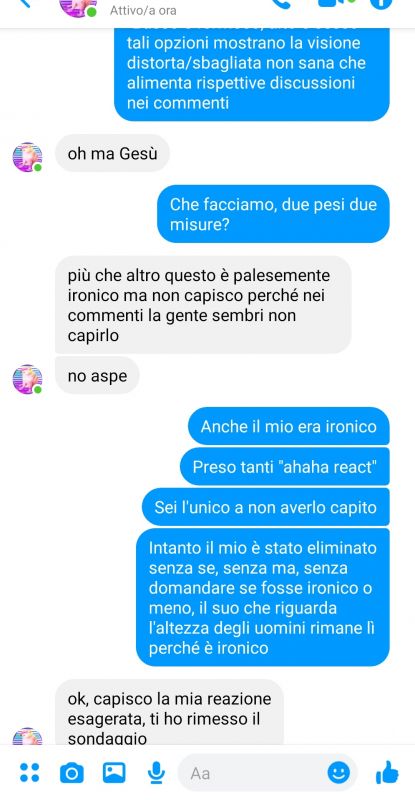Tap the "Preso tanti ahaha react" message
The image size is (415, 800).
coord(284,466)
